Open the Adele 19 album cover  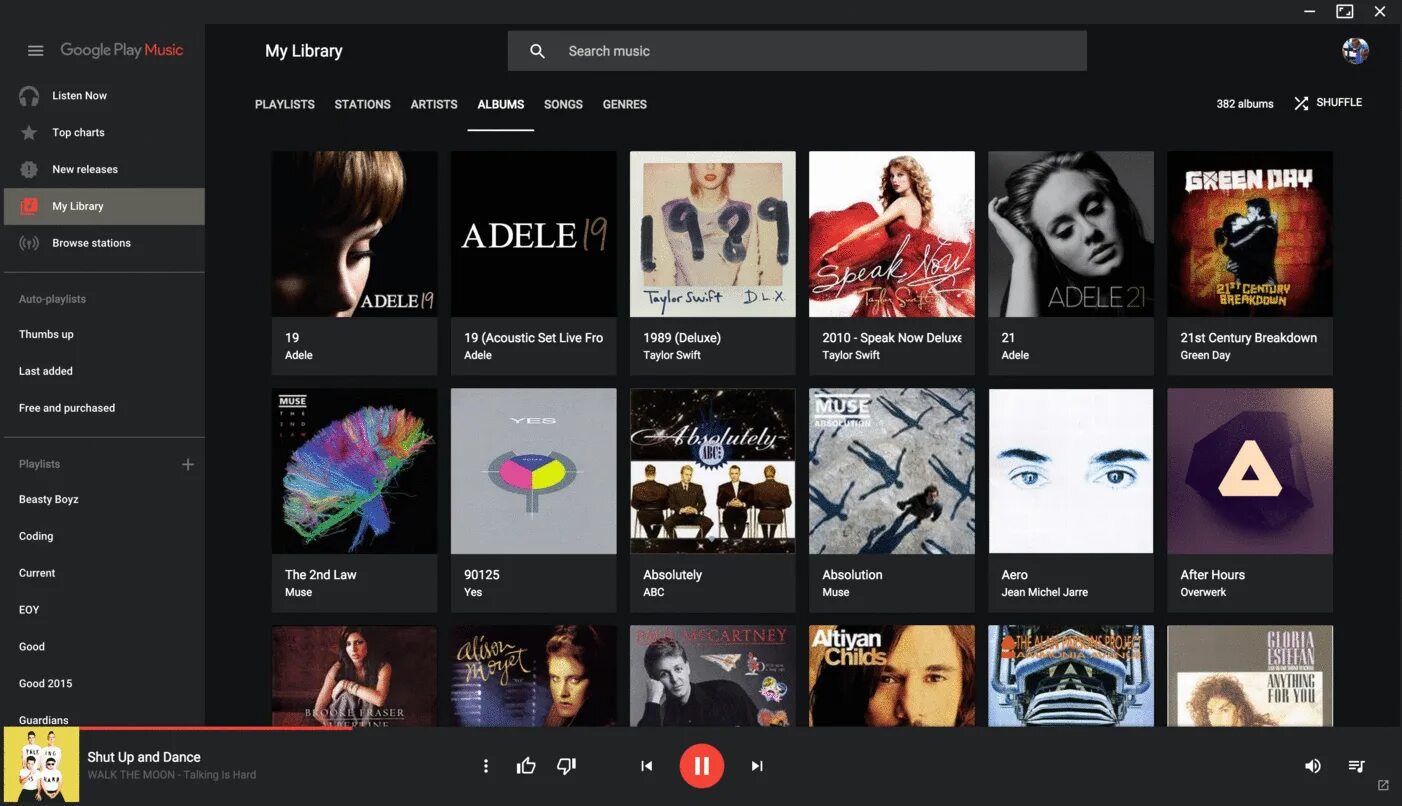point(354,234)
